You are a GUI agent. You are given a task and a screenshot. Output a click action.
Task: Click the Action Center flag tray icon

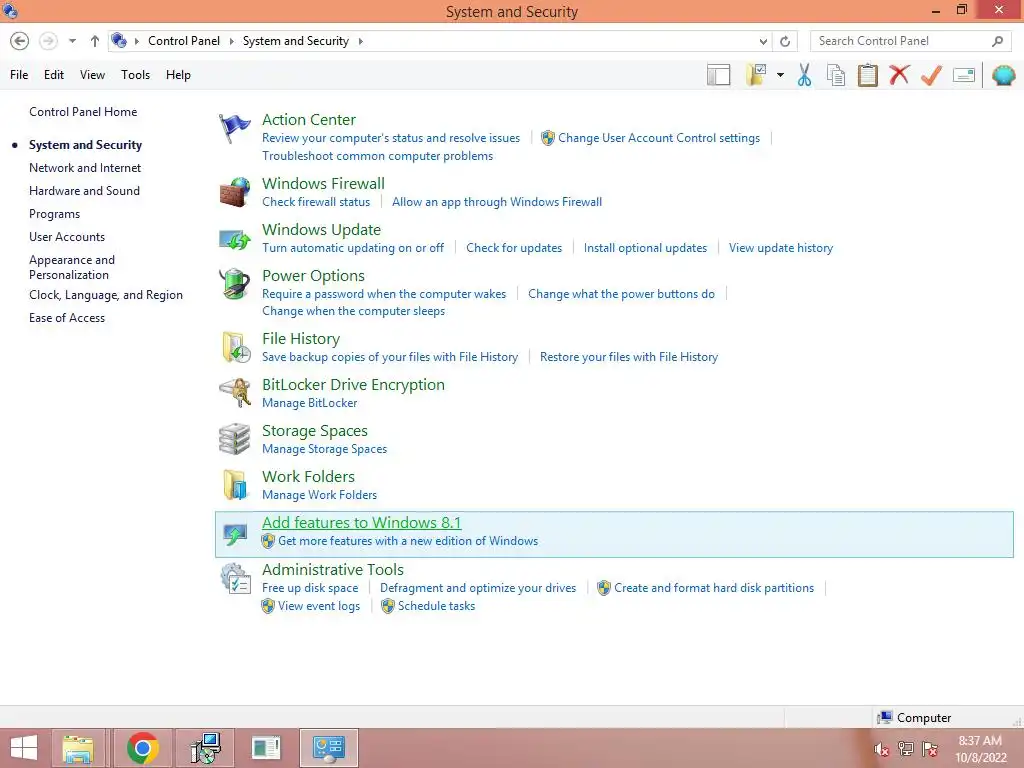point(930,749)
